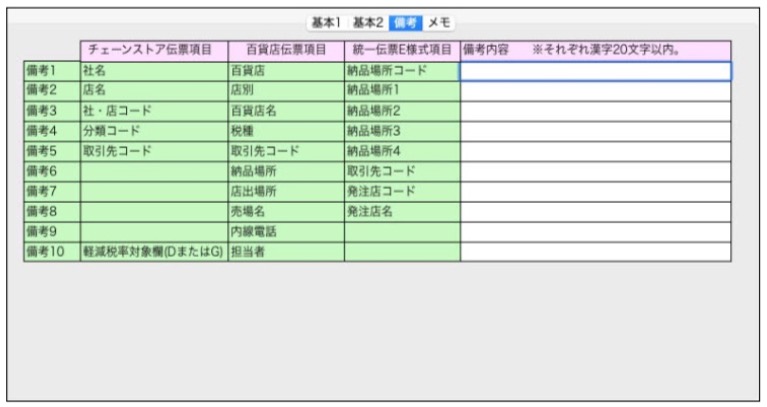Click the 備考1 content input field
767x407 pixels.
point(595,71)
